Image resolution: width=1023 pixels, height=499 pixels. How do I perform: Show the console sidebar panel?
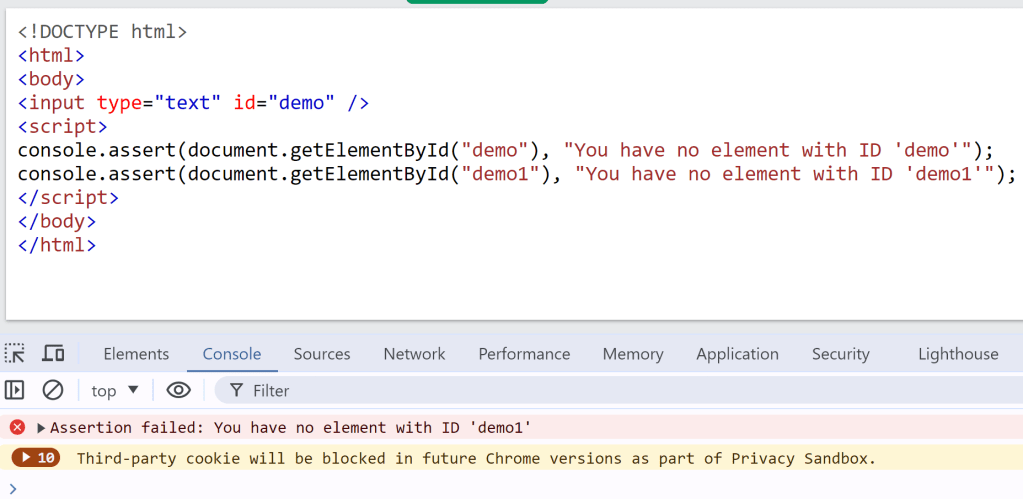15,390
